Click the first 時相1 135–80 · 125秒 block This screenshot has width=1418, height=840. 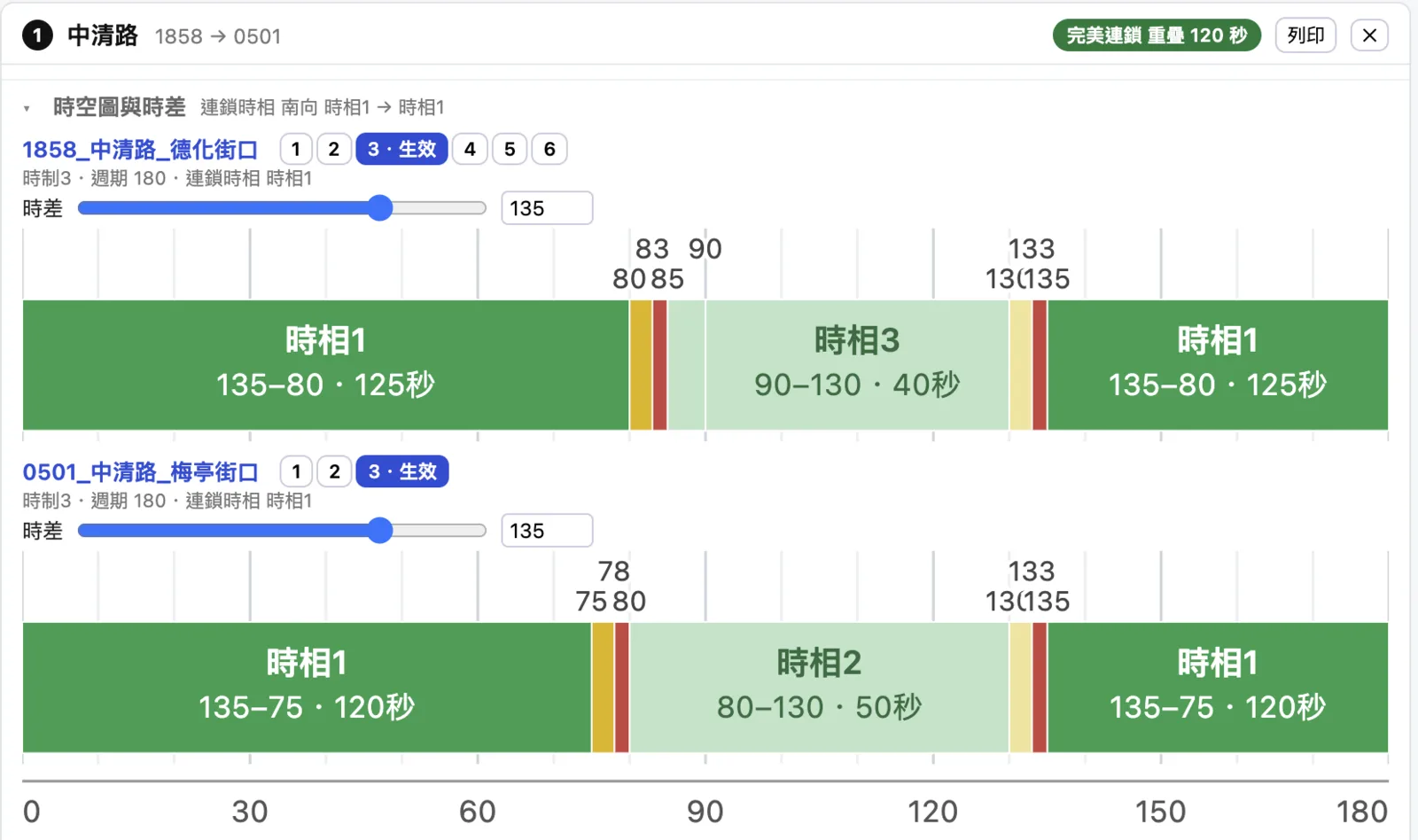pyautogui.click(x=326, y=365)
